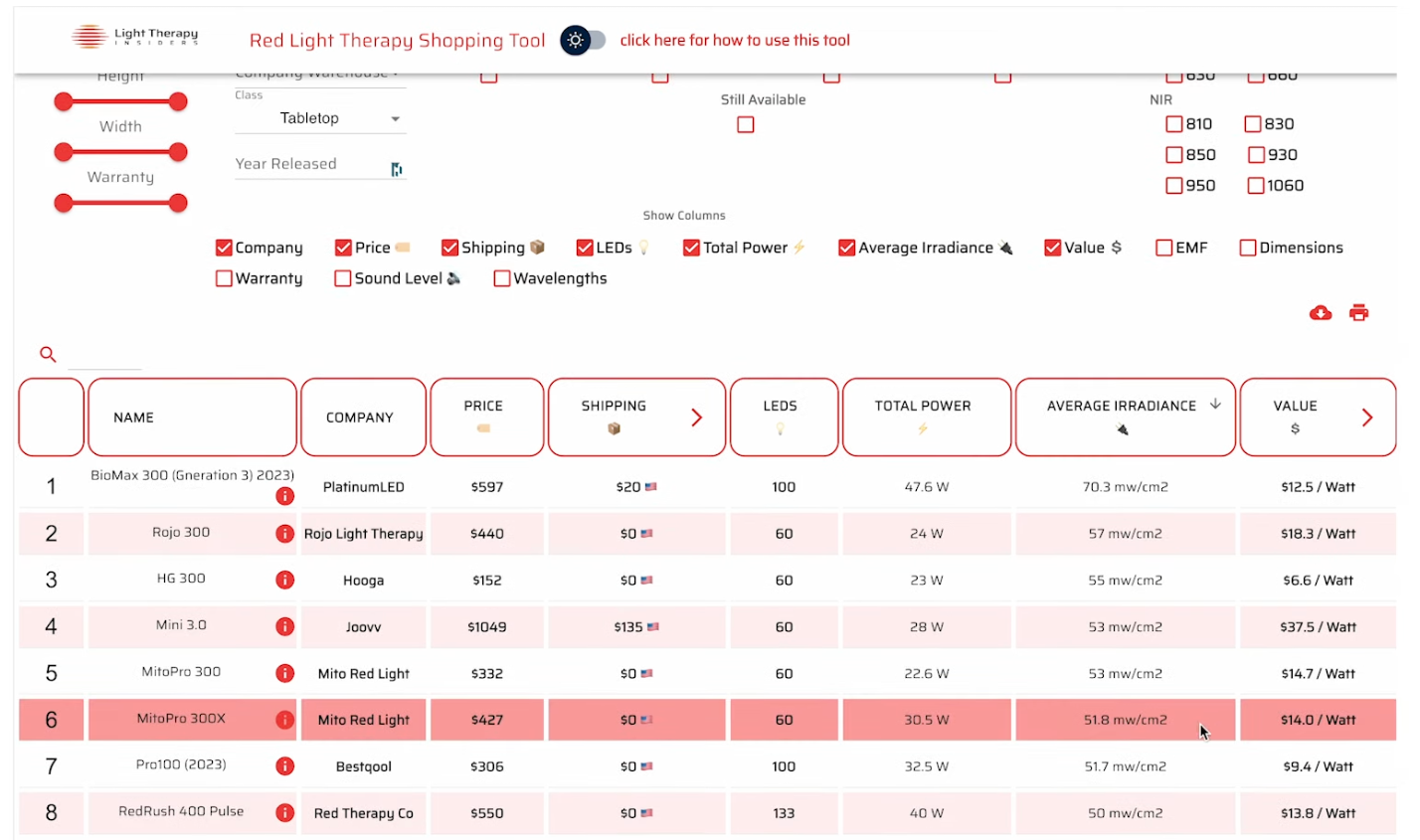This screenshot has height=840, width=1420.
Task: Enable the EMF column checkbox
Action: (1163, 248)
